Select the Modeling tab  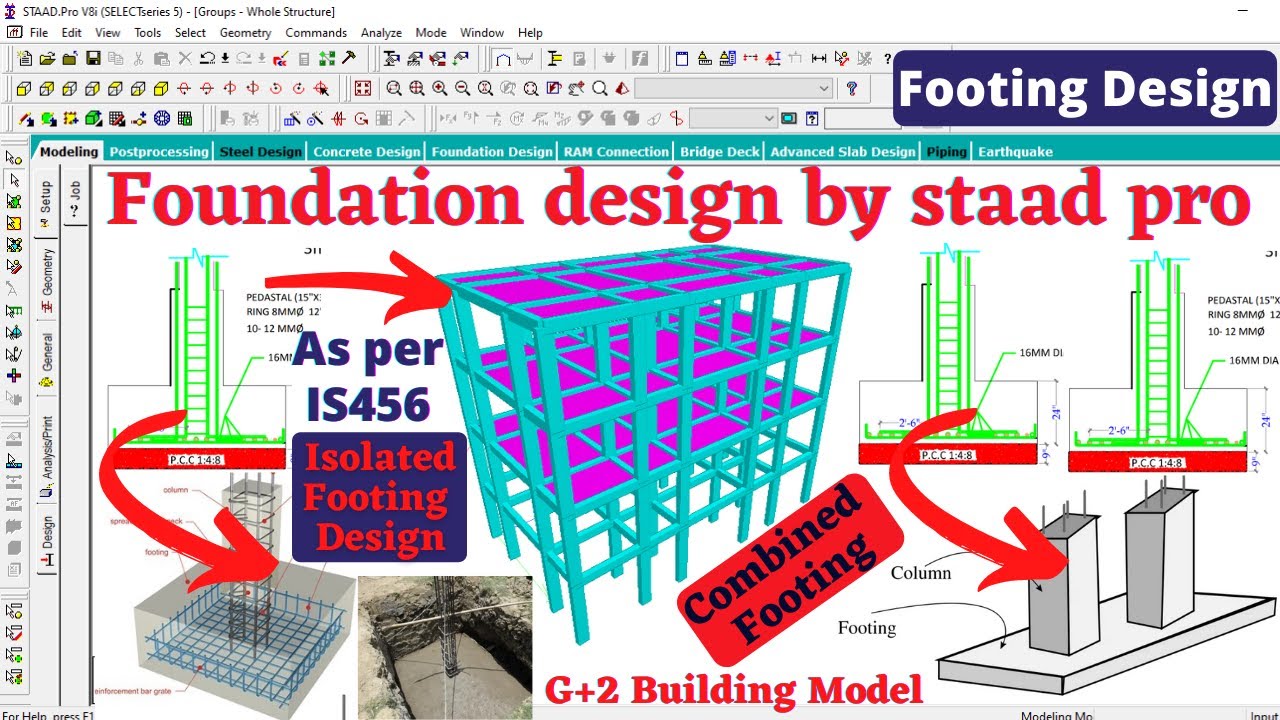[69, 152]
